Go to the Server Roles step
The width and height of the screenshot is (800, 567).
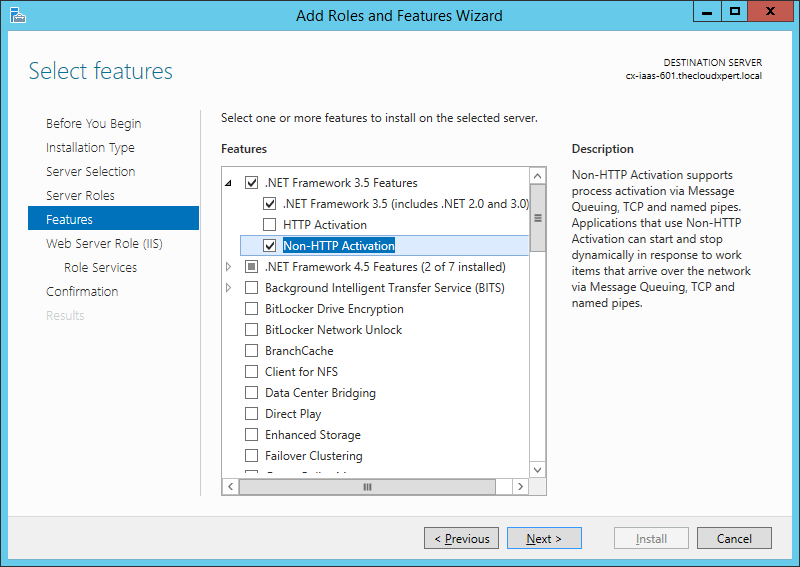point(80,196)
